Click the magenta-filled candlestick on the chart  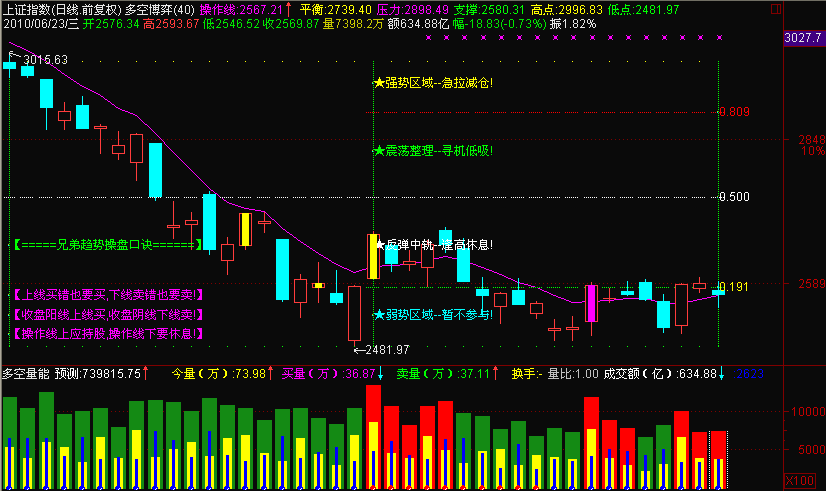coord(592,303)
